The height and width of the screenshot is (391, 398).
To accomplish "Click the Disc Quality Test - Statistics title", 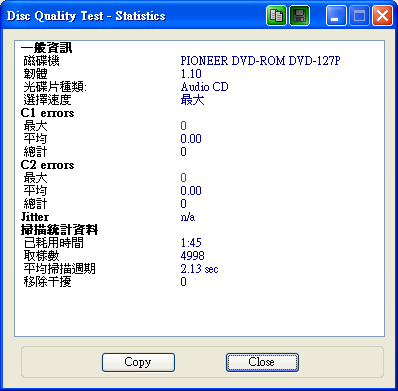I will (x=86, y=16).
